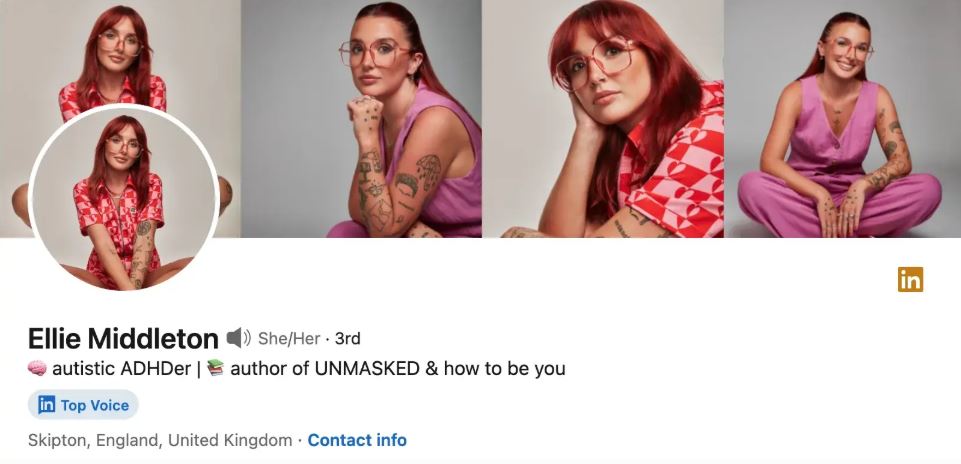Click the 'how to be you' headline text

[504, 368]
